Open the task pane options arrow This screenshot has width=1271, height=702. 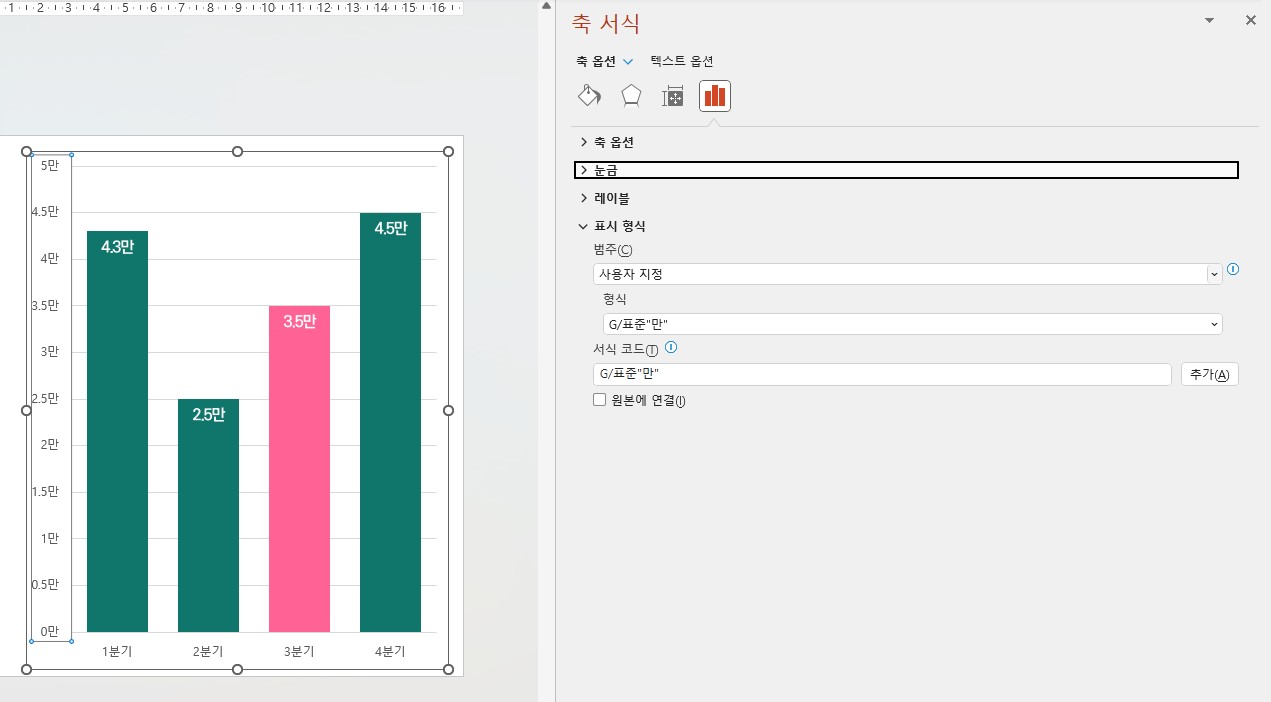click(1209, 20)
